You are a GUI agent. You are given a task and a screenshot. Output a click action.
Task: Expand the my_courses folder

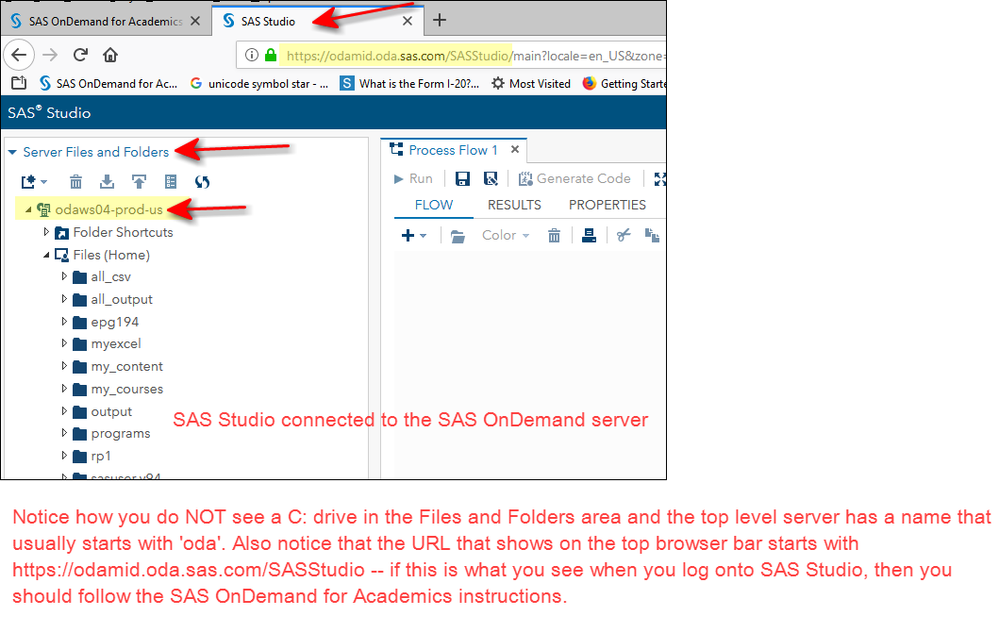[x=64, y=388]
